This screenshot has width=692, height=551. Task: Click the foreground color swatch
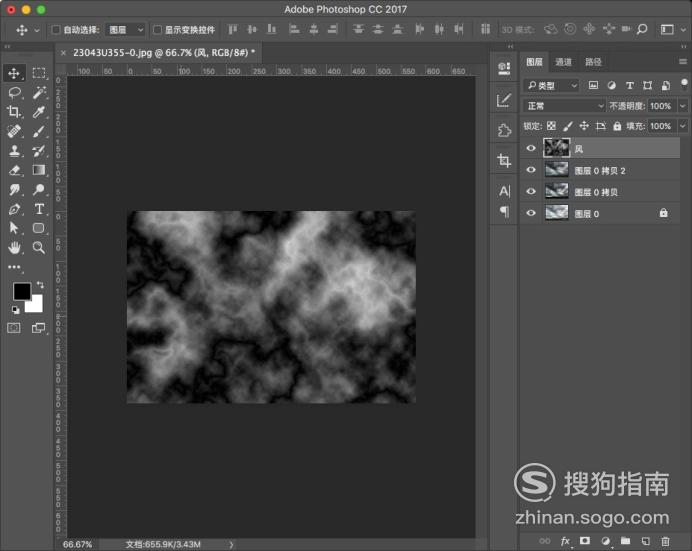(x=22, y=292)
